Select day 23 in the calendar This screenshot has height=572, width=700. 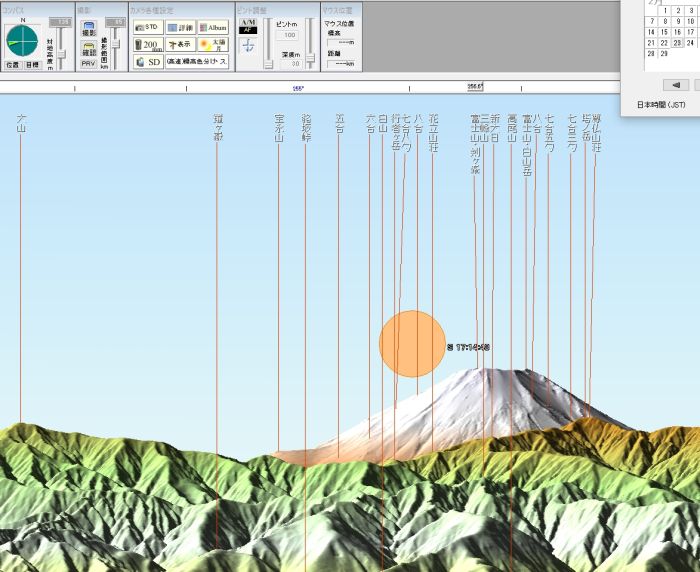(x=678, y=42)
